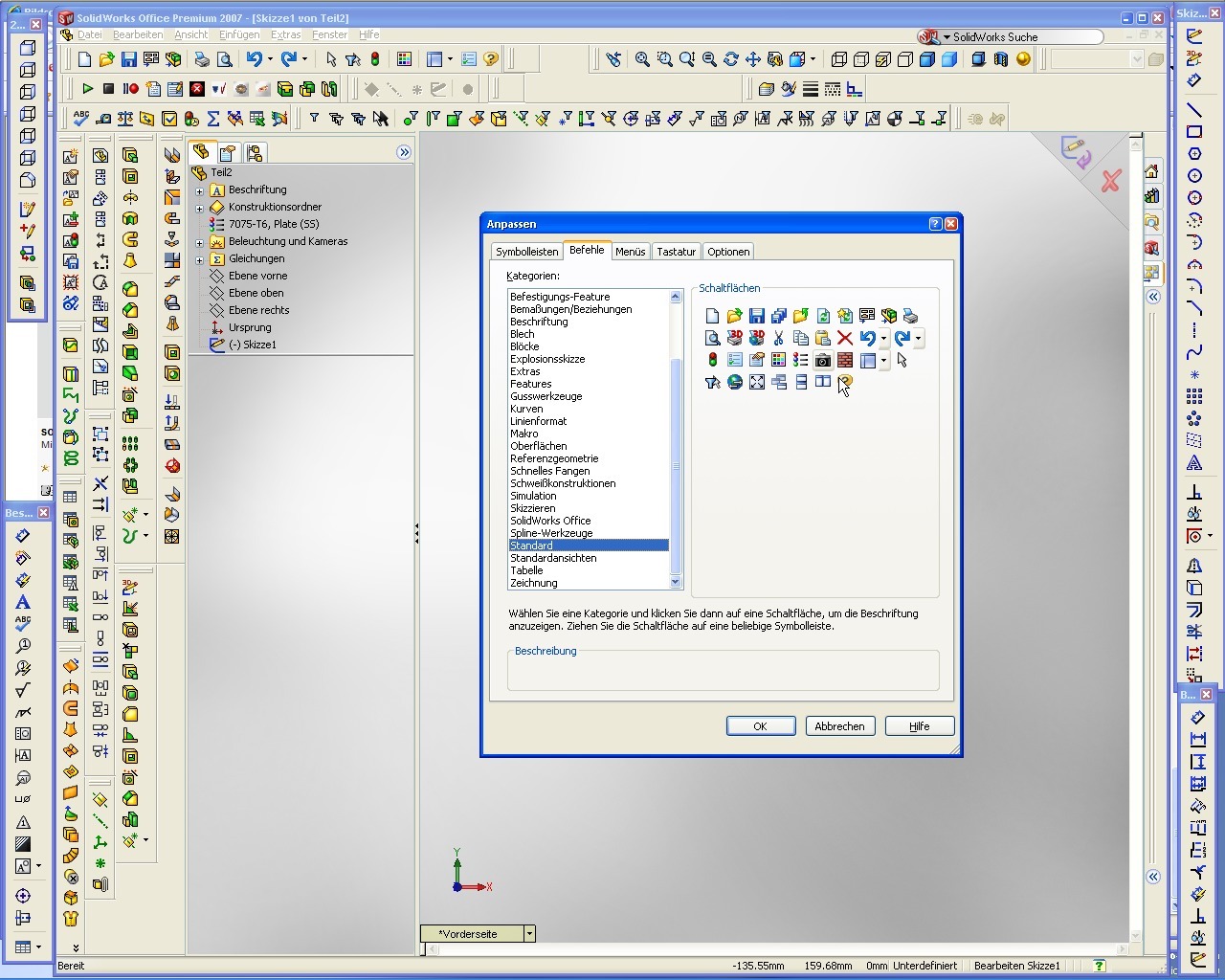
Task: Click the Rectangle sketch tool in right toolbar
Action: point(1194,132)
